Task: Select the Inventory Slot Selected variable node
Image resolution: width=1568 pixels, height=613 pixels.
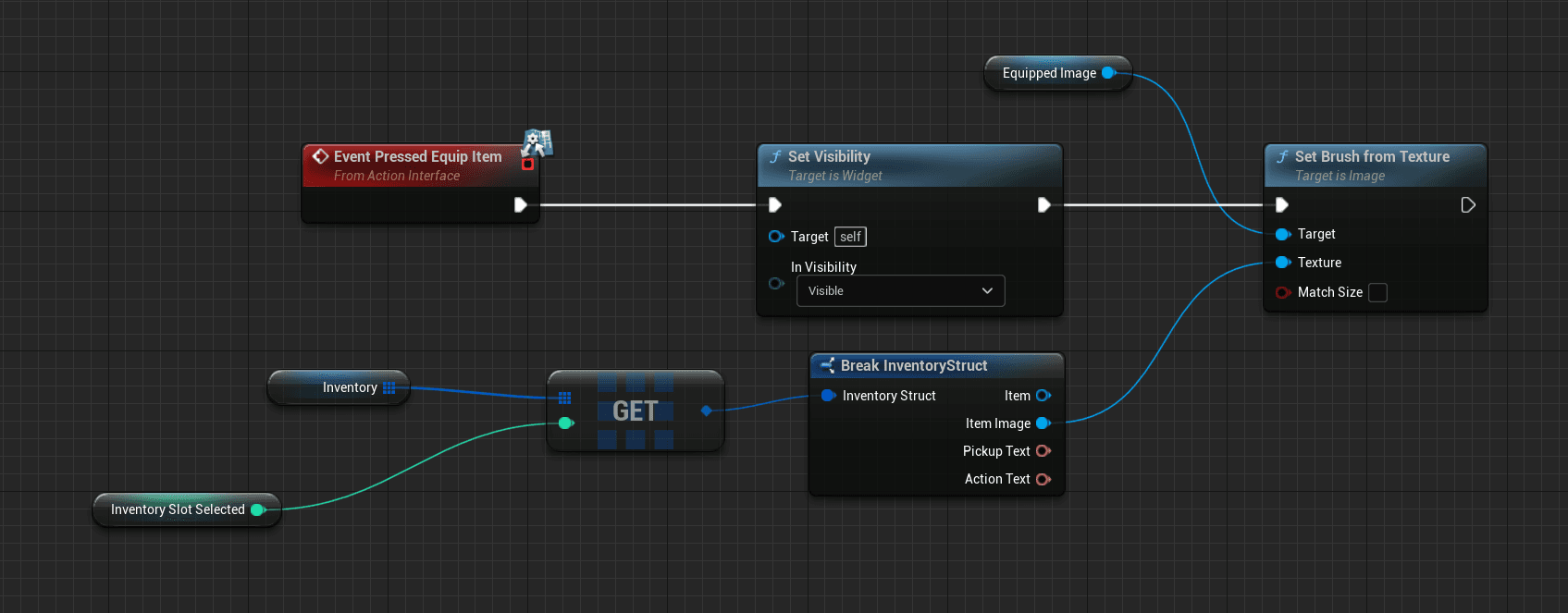Action: pos(187,509)
